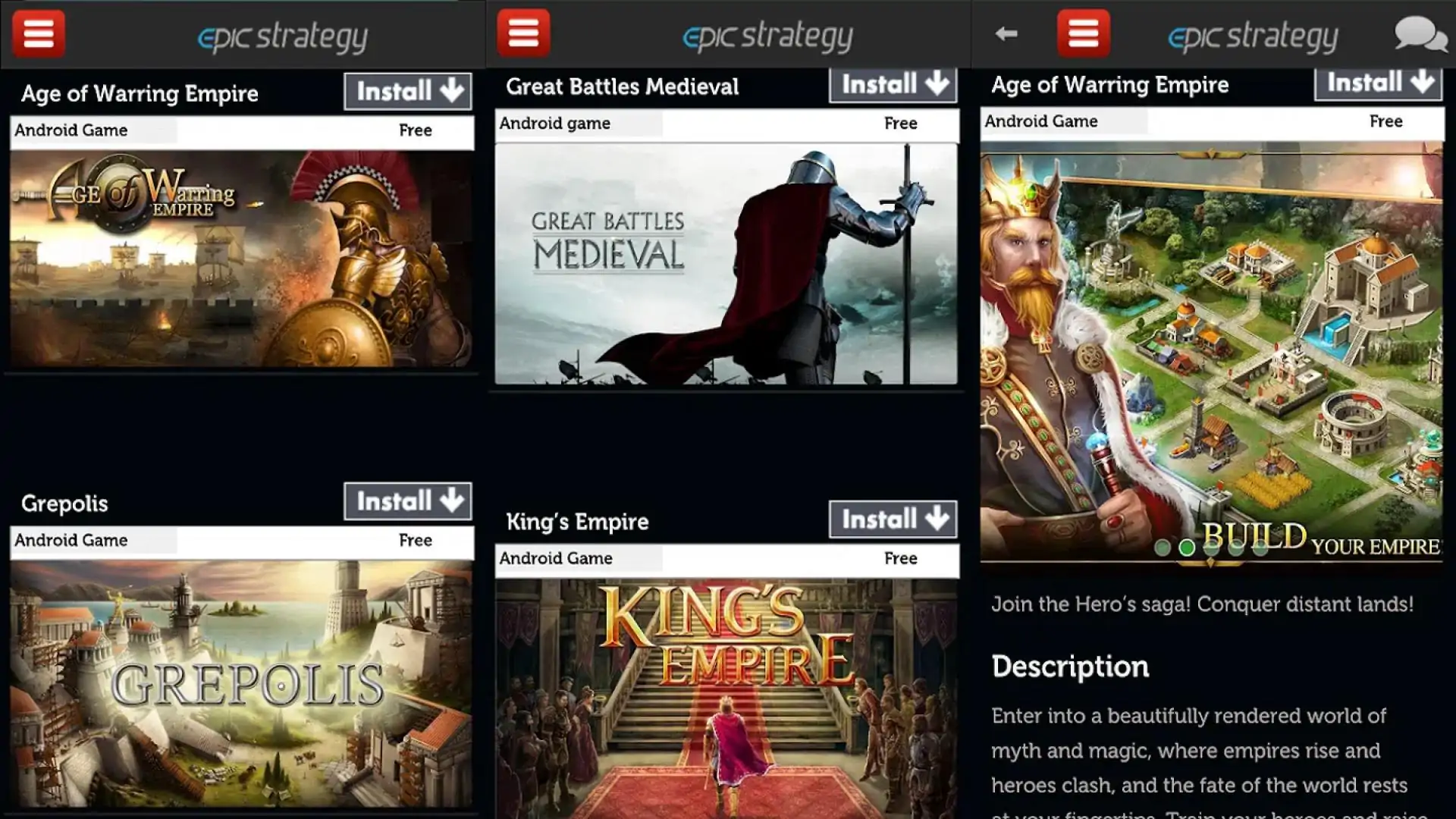Select the "Join the Hero's saga!" tagline

pos(1203,604)
